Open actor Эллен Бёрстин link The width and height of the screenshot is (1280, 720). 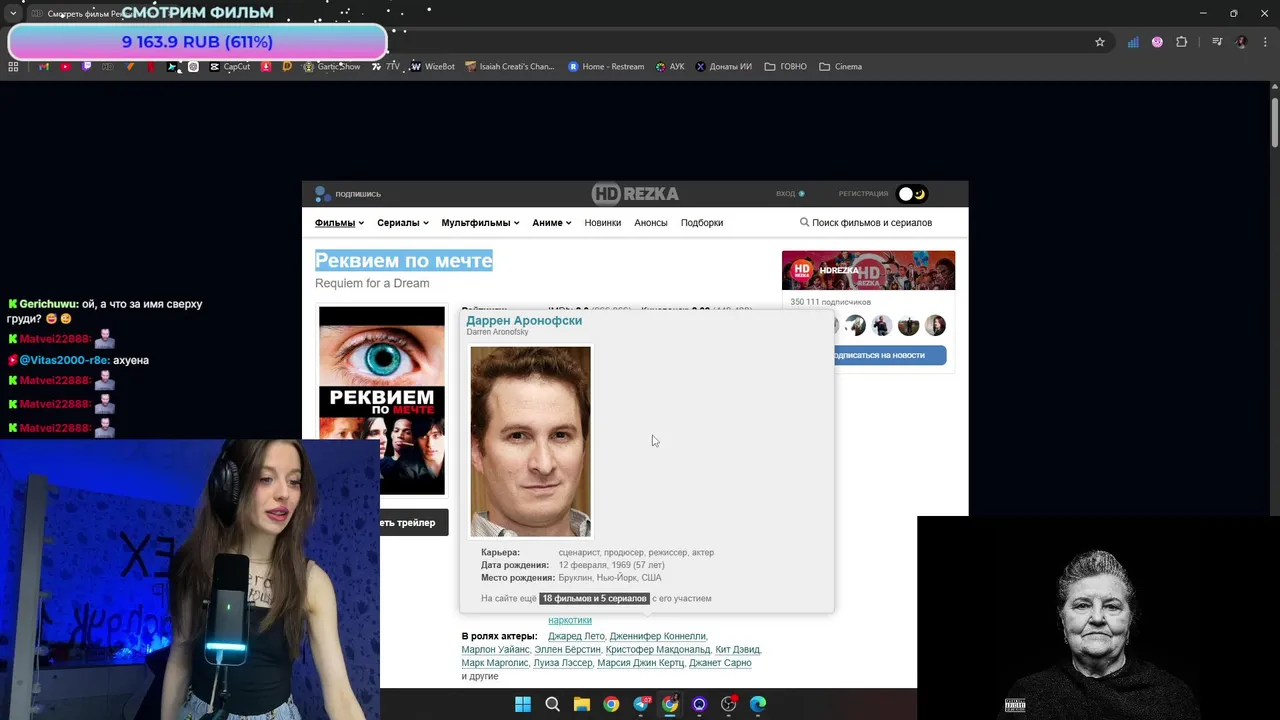(567, 650)
